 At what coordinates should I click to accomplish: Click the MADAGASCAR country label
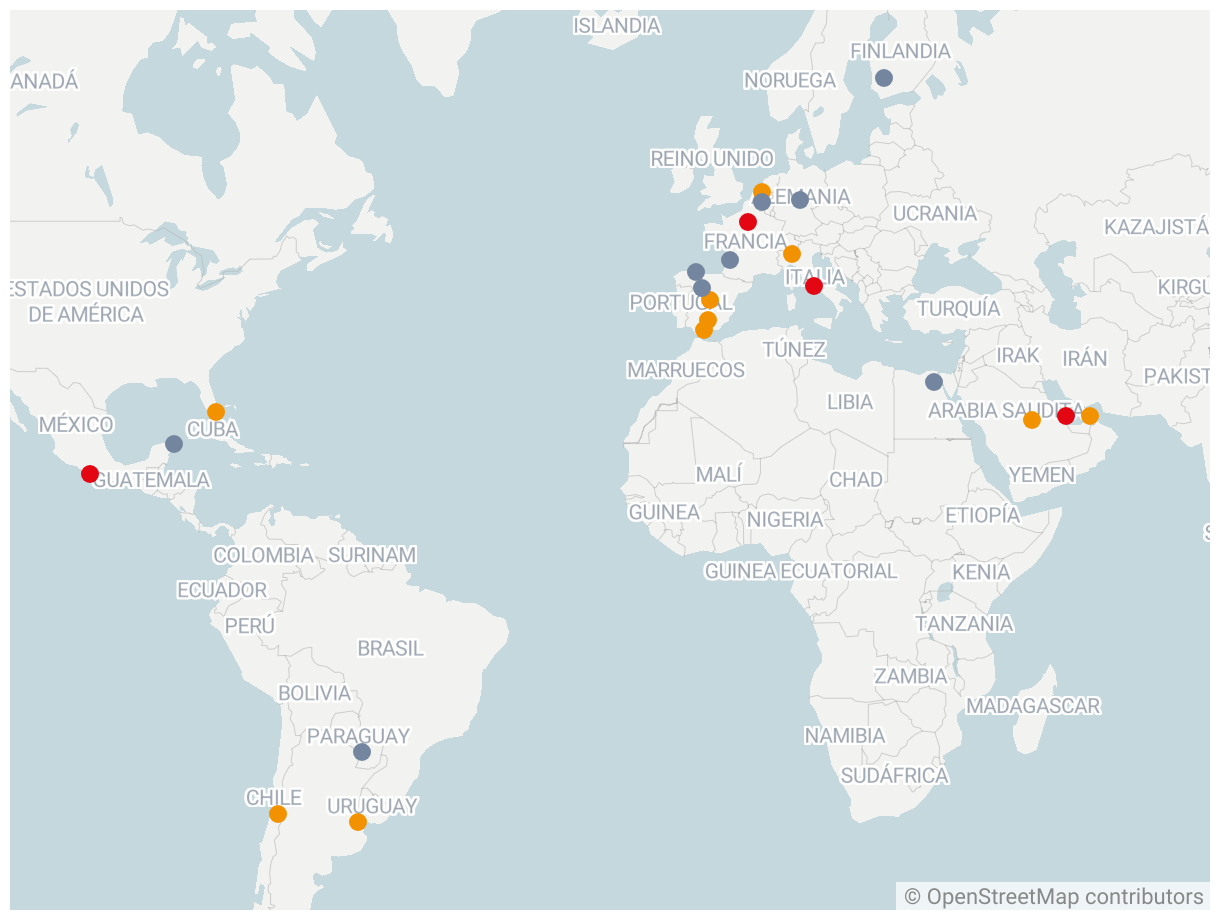tap(1033, 706)
